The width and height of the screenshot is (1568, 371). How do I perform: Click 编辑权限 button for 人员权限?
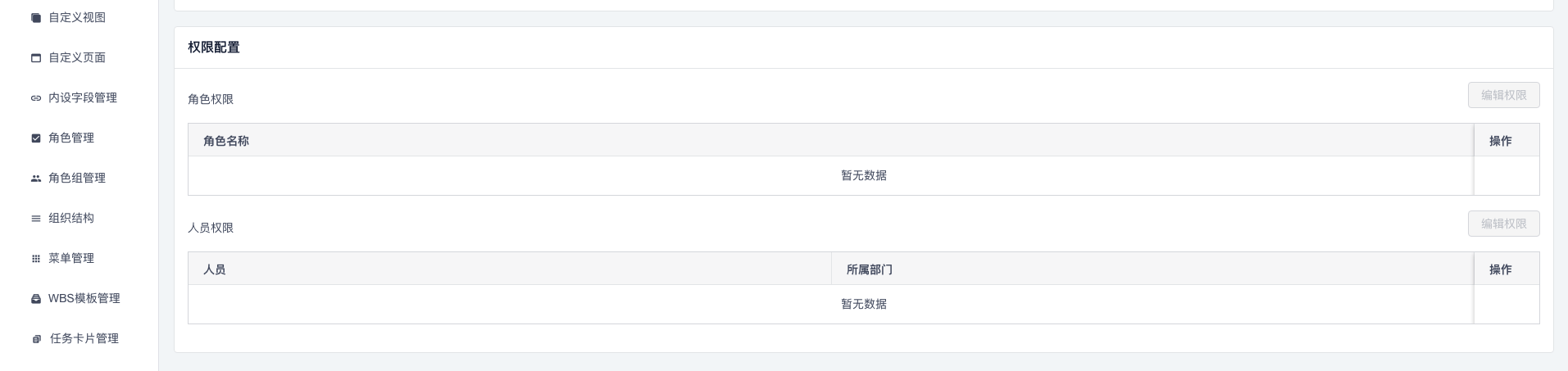coord(1503,224)
